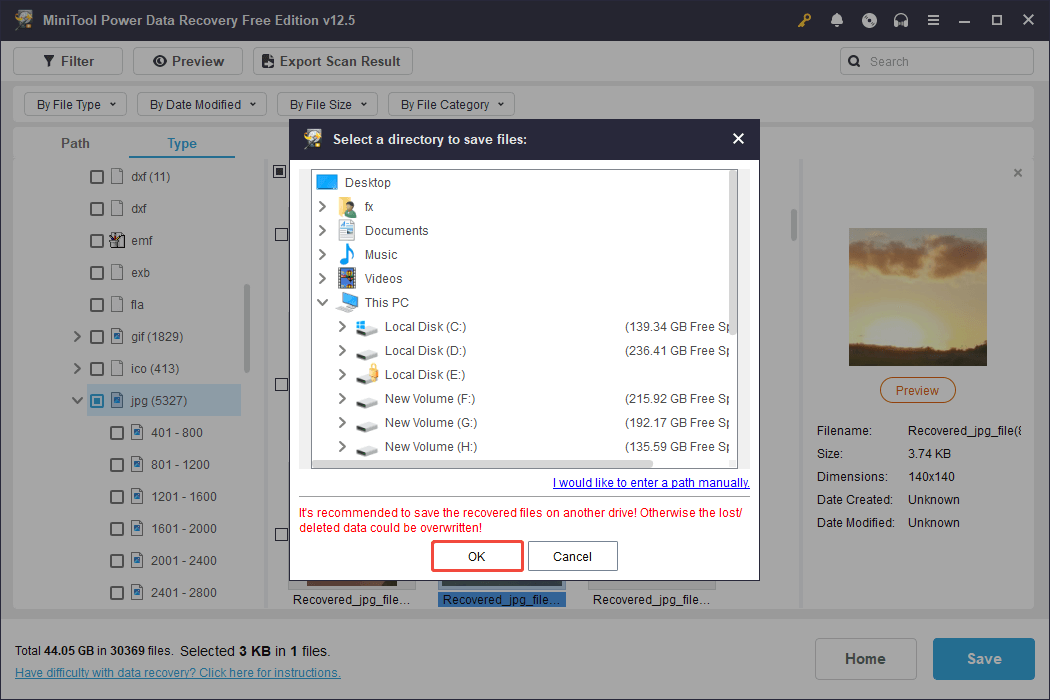Expand the Local Disk (D:) tree node

coord(342,351)
